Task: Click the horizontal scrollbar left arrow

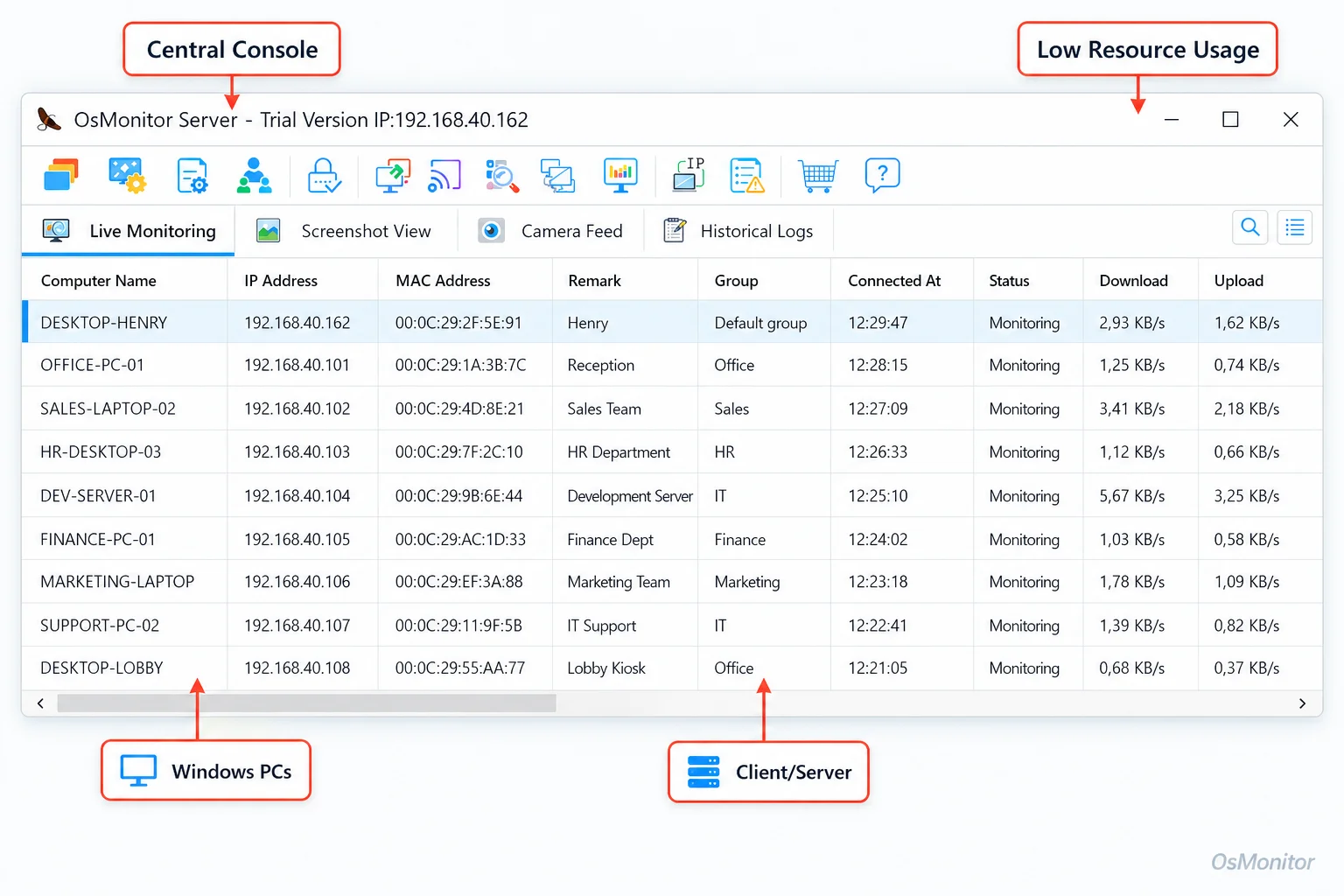Action: (40, 703)
